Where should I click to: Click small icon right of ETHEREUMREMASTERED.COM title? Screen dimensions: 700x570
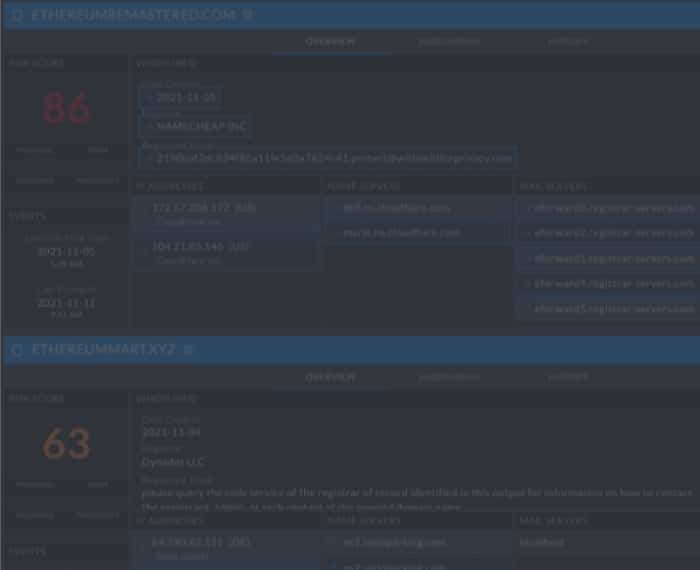247,15
